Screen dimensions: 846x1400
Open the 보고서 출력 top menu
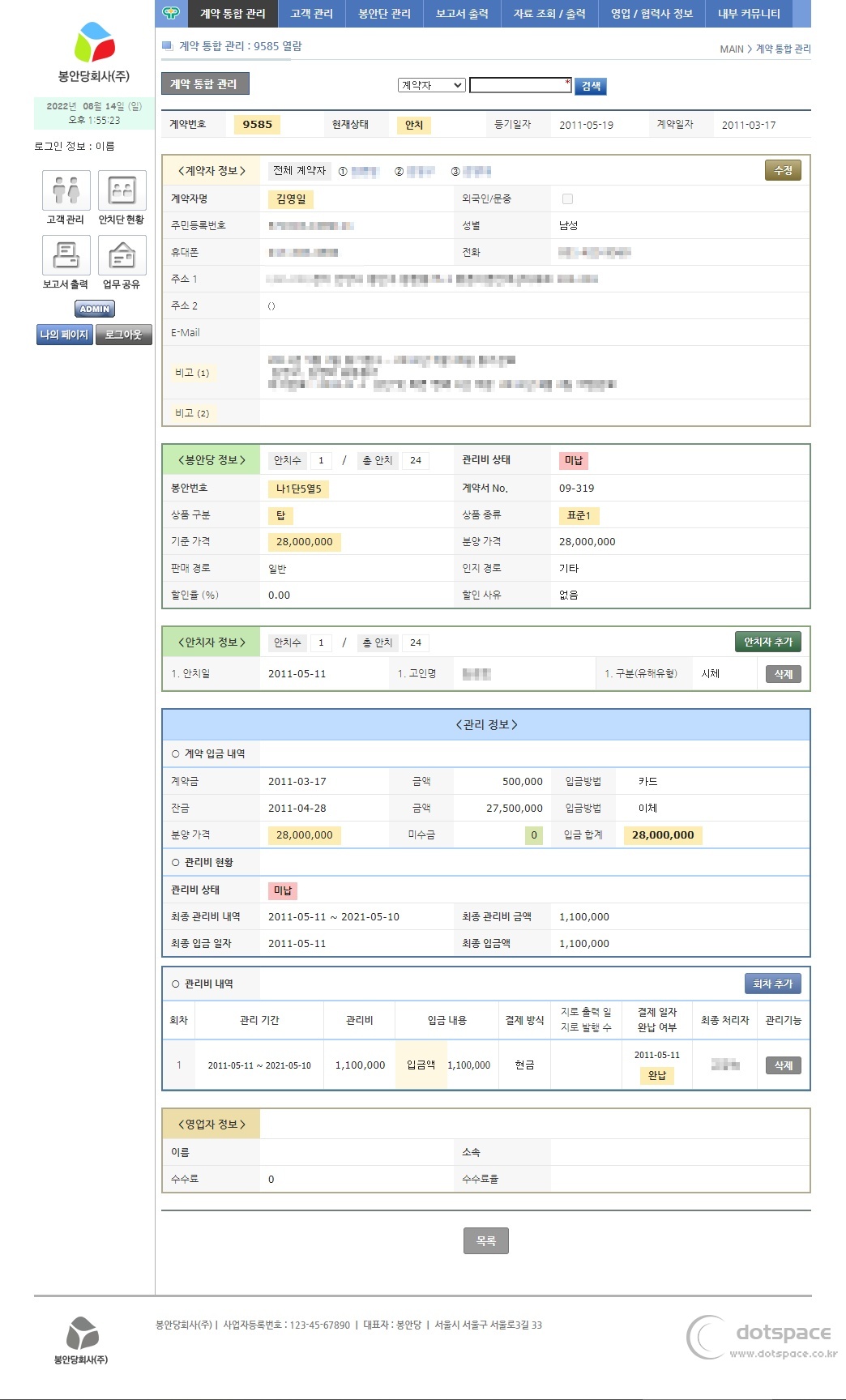tap(462, 14)
